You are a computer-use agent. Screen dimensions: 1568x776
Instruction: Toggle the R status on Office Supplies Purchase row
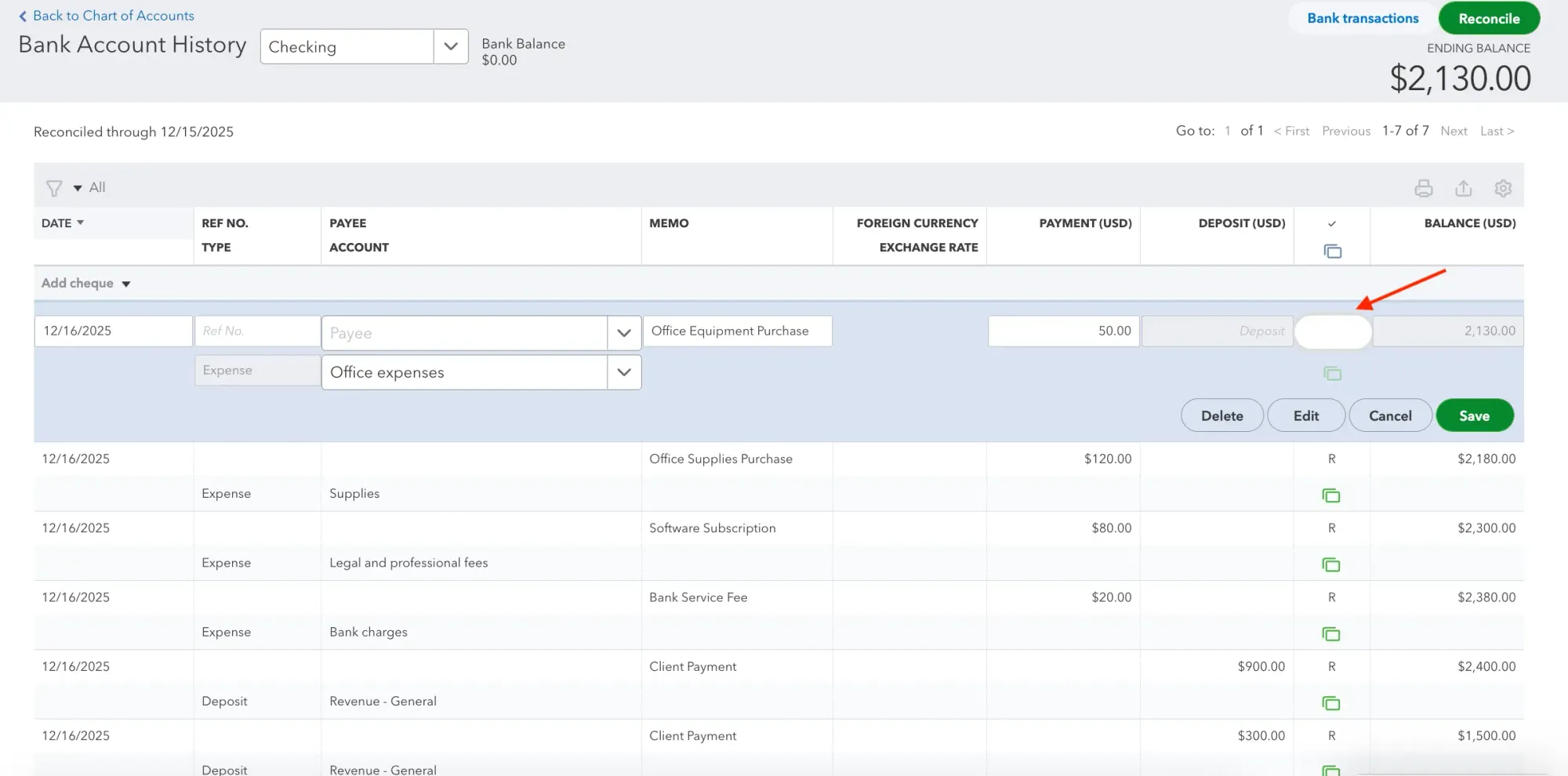click(x=1331, y=459)
